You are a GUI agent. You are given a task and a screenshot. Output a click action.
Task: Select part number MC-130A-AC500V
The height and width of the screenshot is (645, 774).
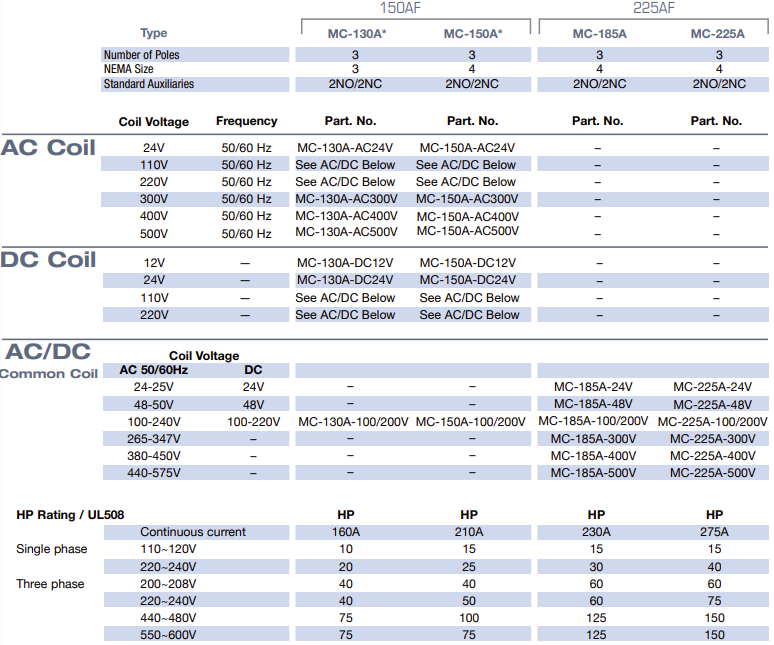tap(347, 232)
